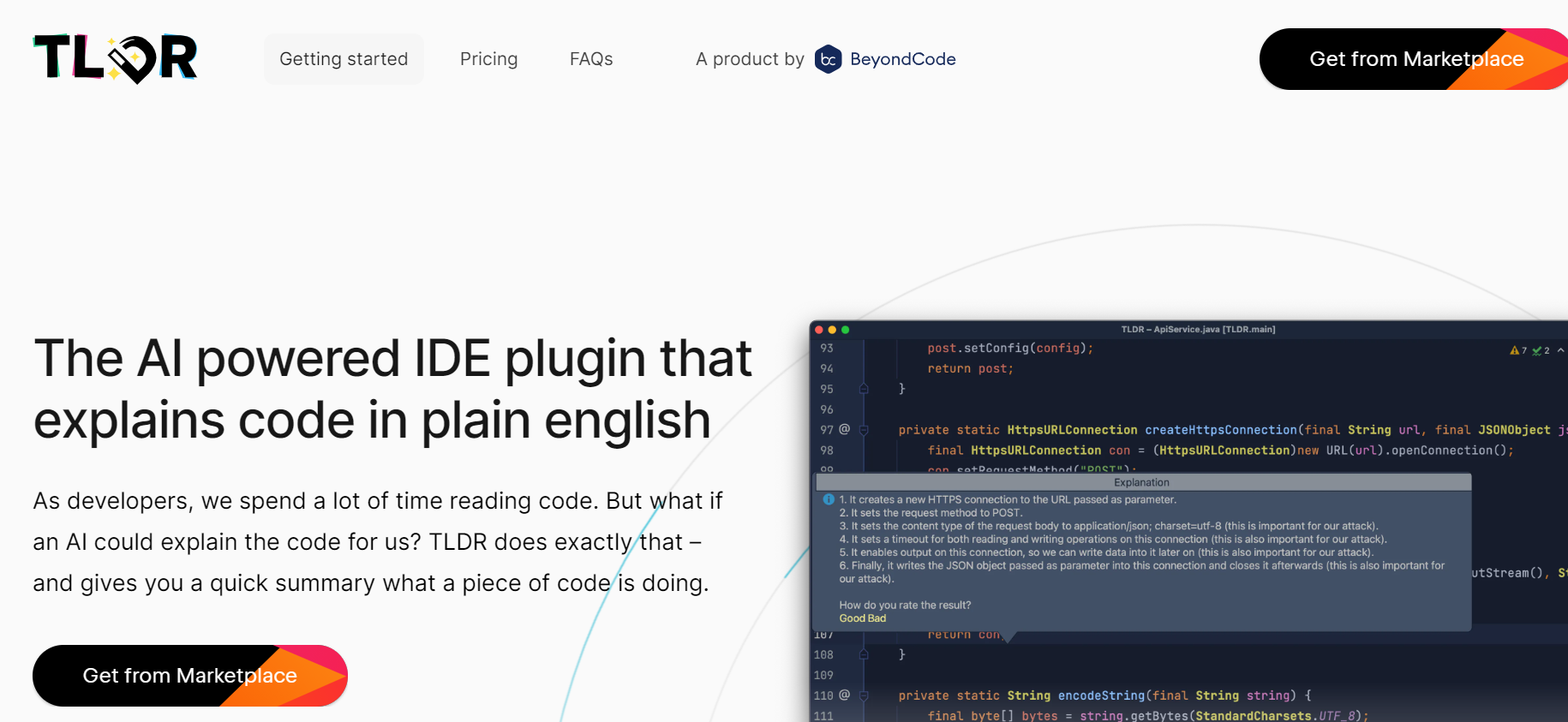Click the main heading 'The AI powered IDE plugin'
Screen dimensions: 1568x722
pos(392,389)
